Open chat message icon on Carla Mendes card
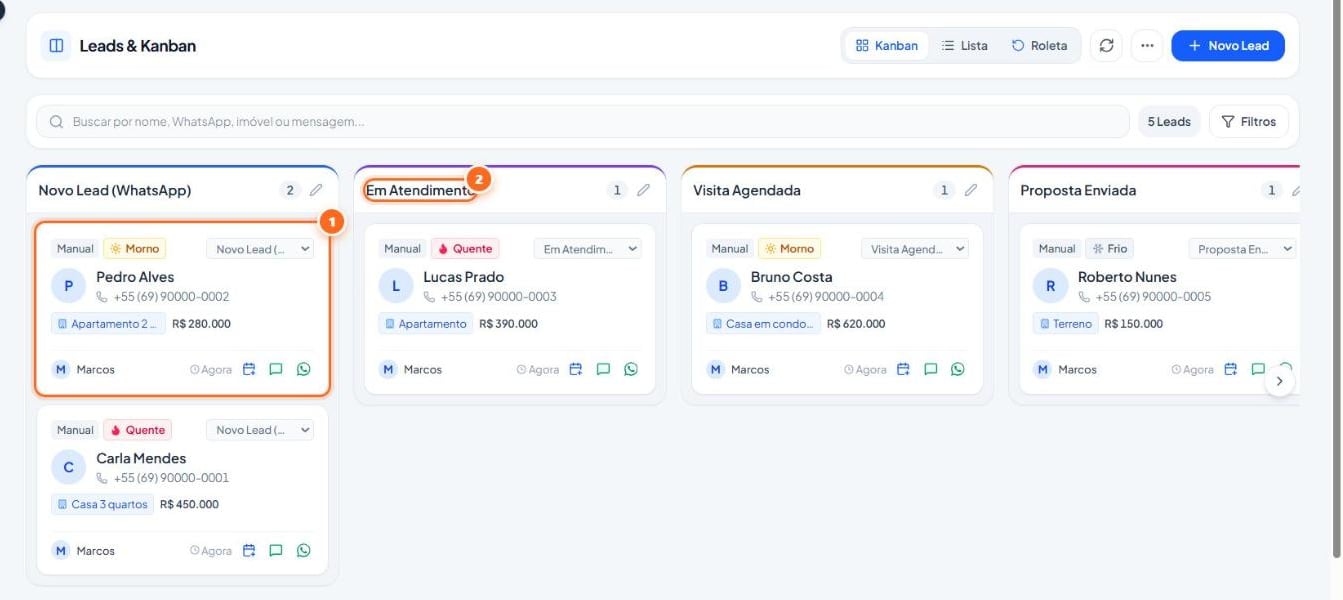 pos(276,550)
